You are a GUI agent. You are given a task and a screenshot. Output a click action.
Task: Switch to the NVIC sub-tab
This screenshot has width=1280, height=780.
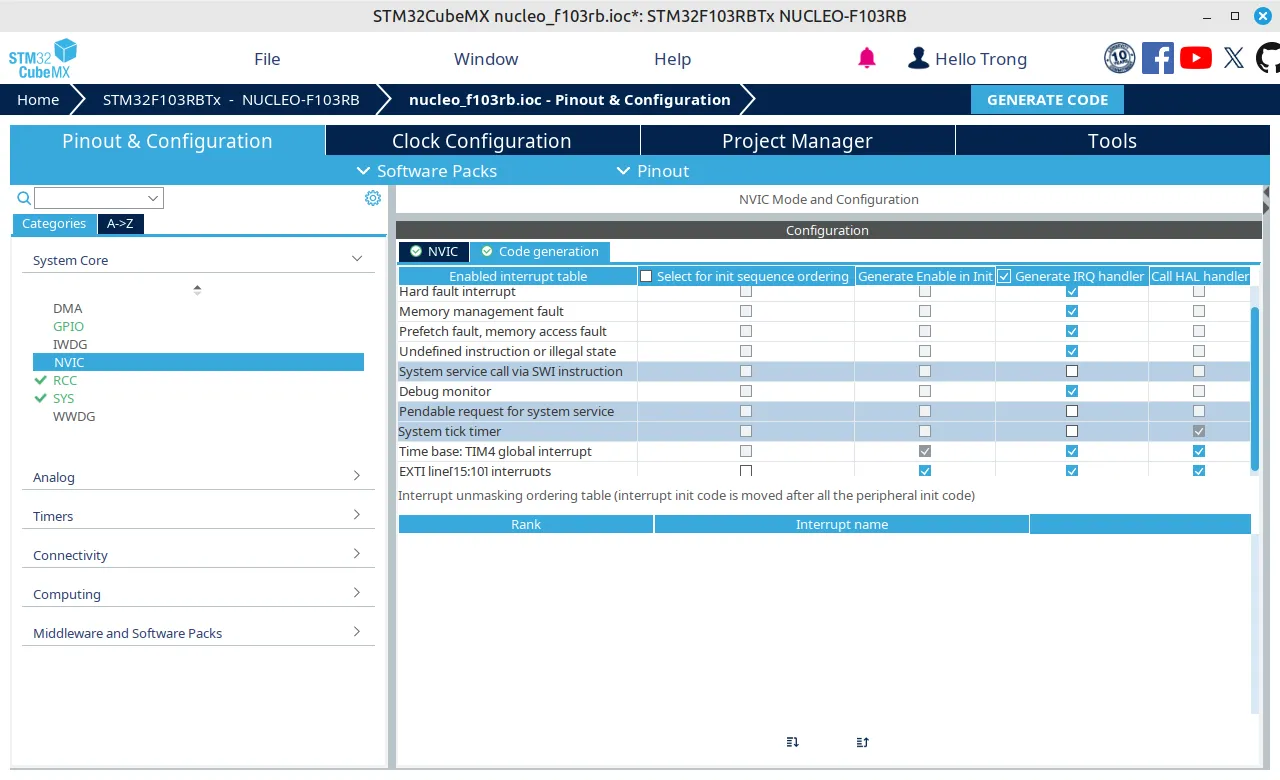[x=434, y=252]
